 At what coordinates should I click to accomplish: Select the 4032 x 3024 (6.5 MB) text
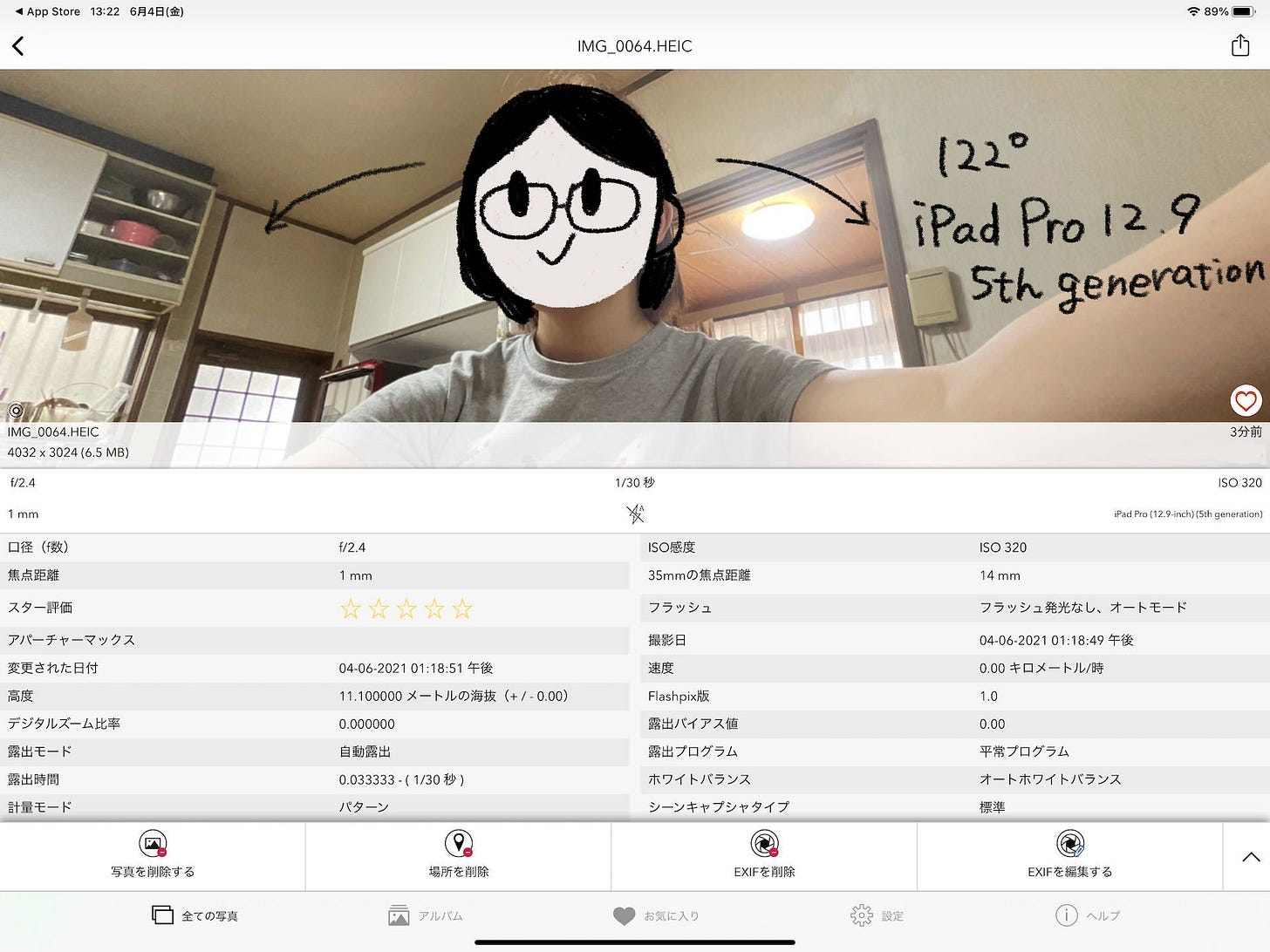(x=68, y=452)
